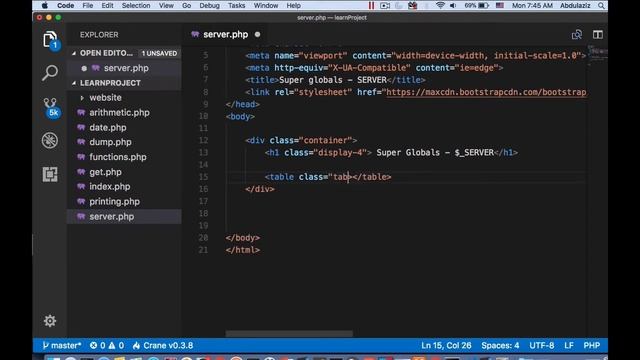Open functions.php in the explorer
This screenshot has width=640, height=360.
point(118,157)
